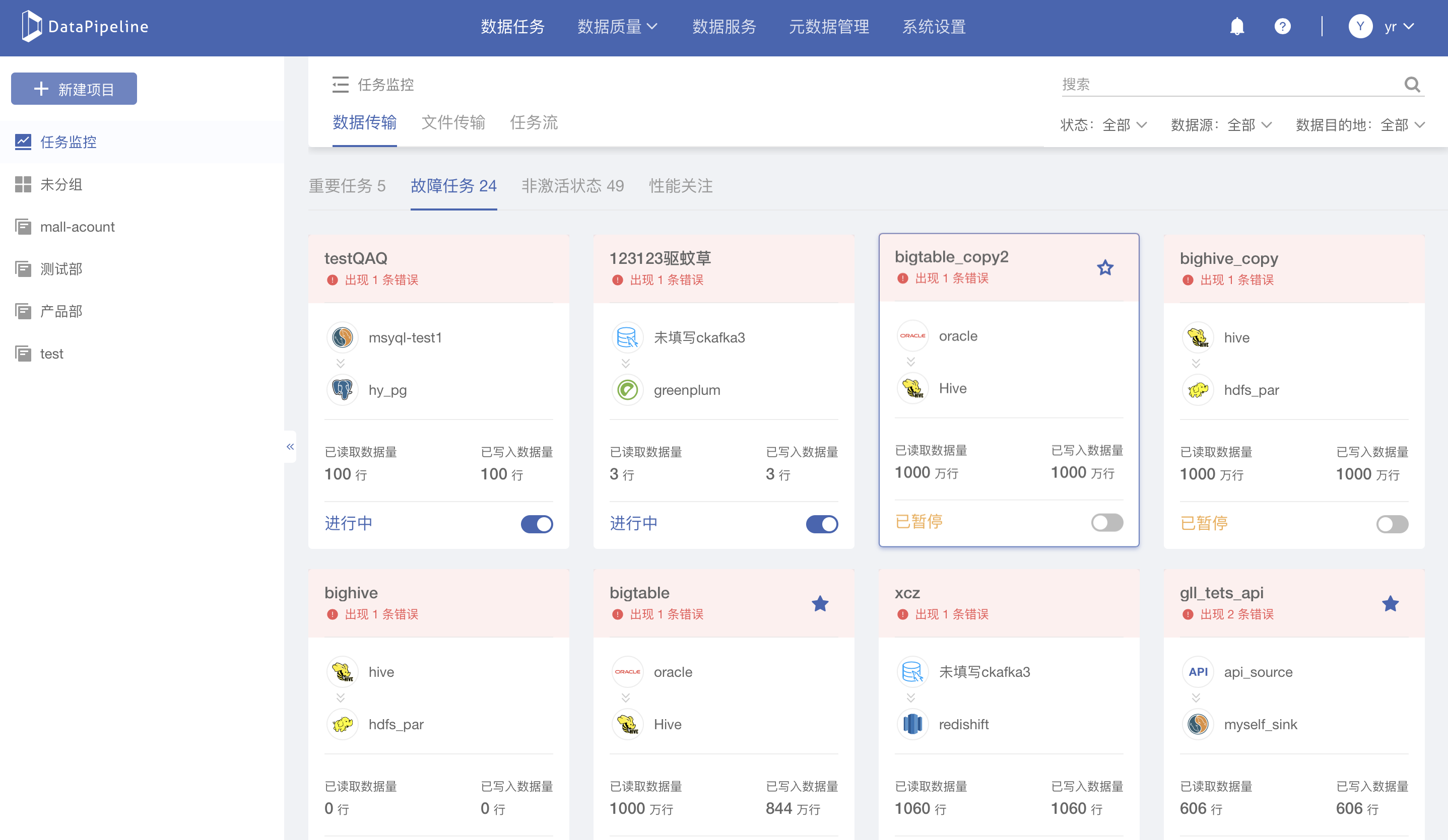Click the redishift database icon in xcz card
Viewport: 1448px width, 840px height.
(912, 724)
